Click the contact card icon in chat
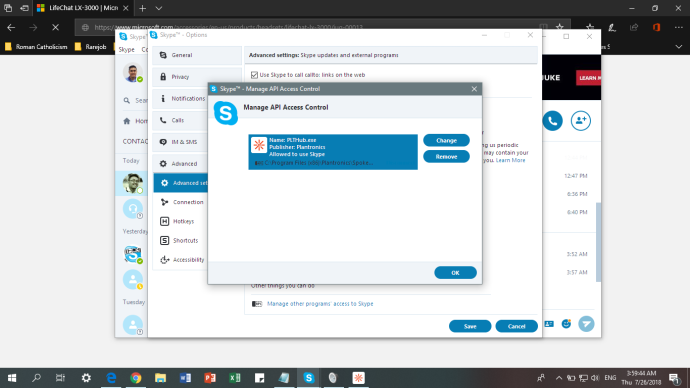Viewport: 690px width, 388px height. click(x=549, y=324)
